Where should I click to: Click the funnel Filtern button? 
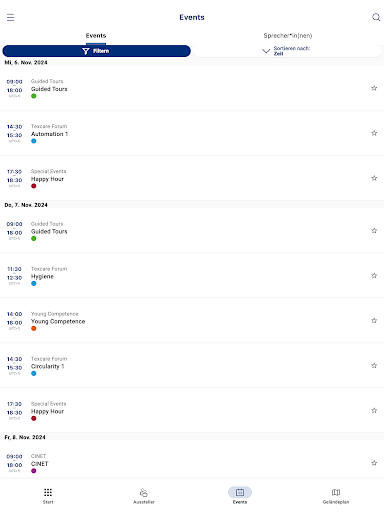[96, 51]
